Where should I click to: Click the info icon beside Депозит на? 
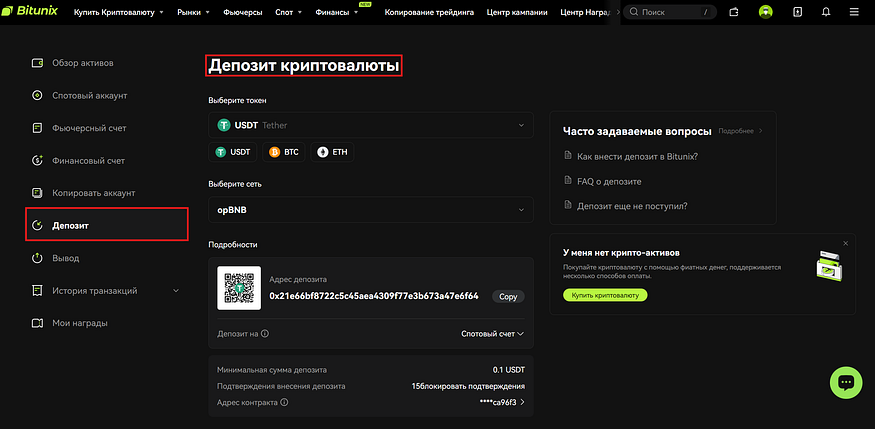265,334
